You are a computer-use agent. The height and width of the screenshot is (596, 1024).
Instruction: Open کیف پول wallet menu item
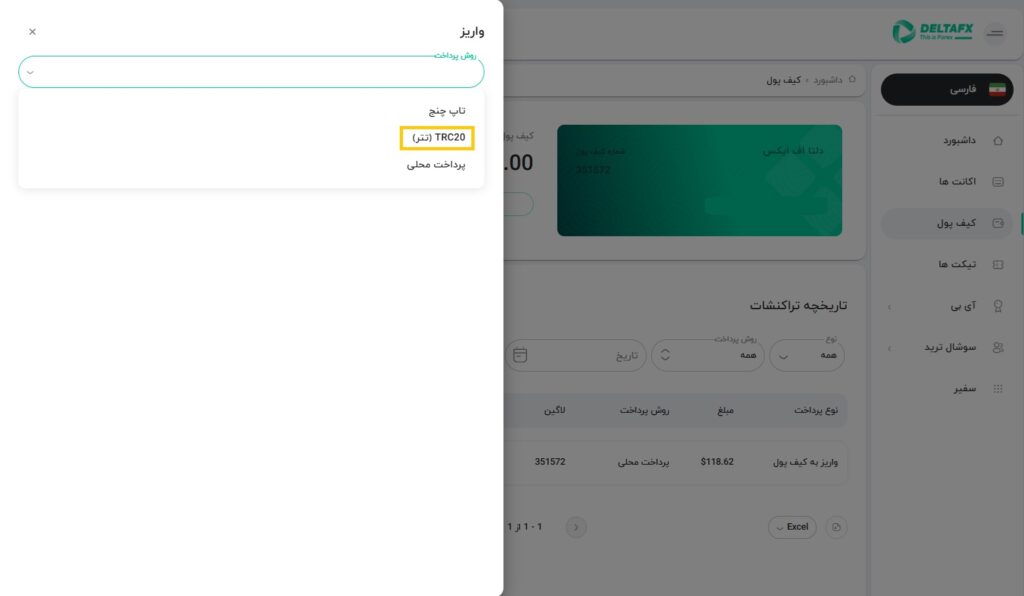[x=947, y=223]
